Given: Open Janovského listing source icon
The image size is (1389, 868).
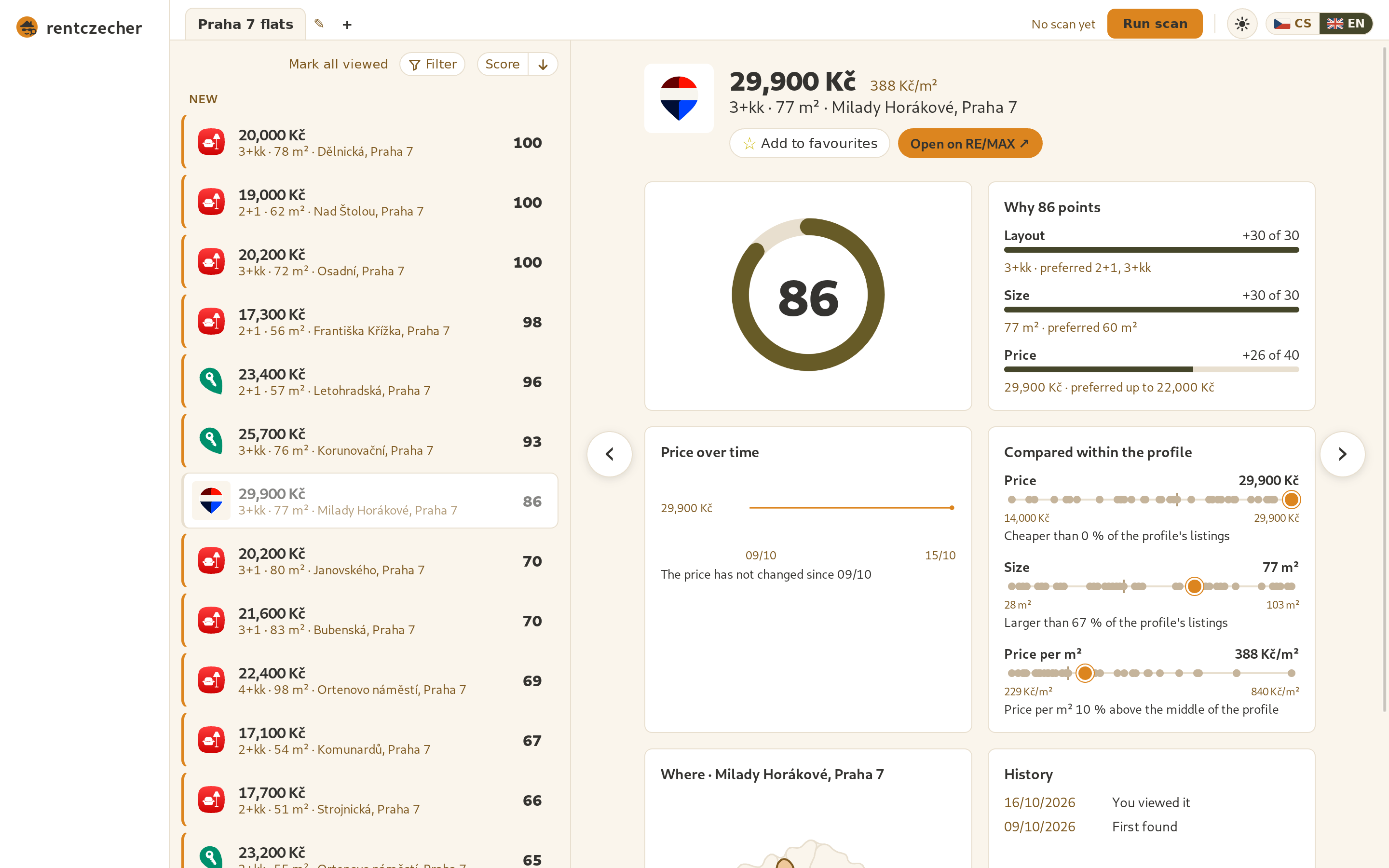Looking at the screenshot, I should pyautogui.click(x=211, y=560).
